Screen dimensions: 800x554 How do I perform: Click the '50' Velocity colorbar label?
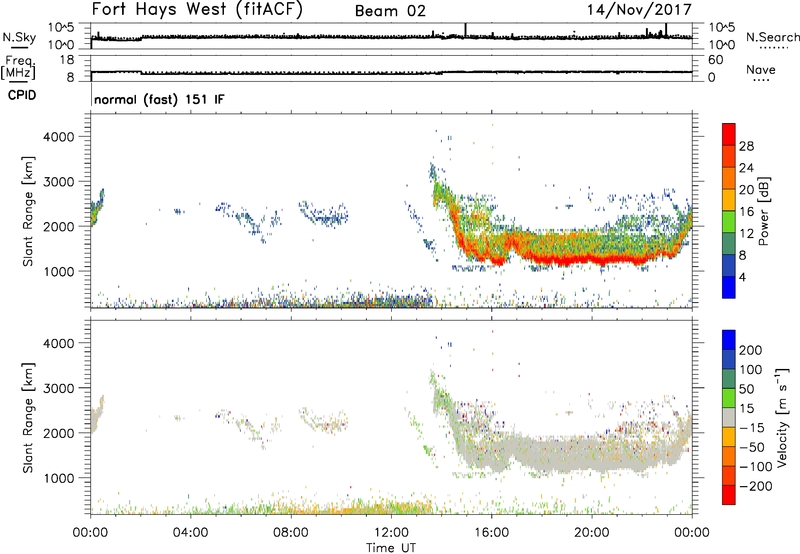click(746, 389)
